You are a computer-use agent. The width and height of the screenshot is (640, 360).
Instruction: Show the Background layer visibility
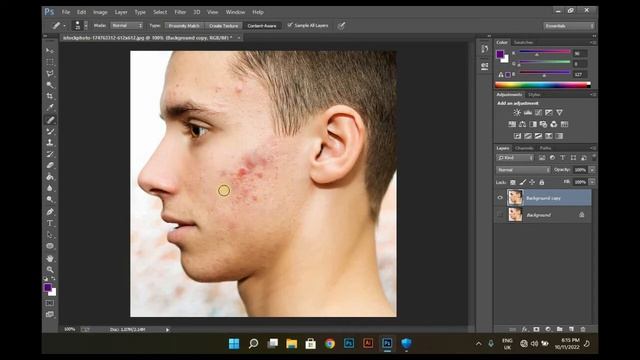(500, 215)
